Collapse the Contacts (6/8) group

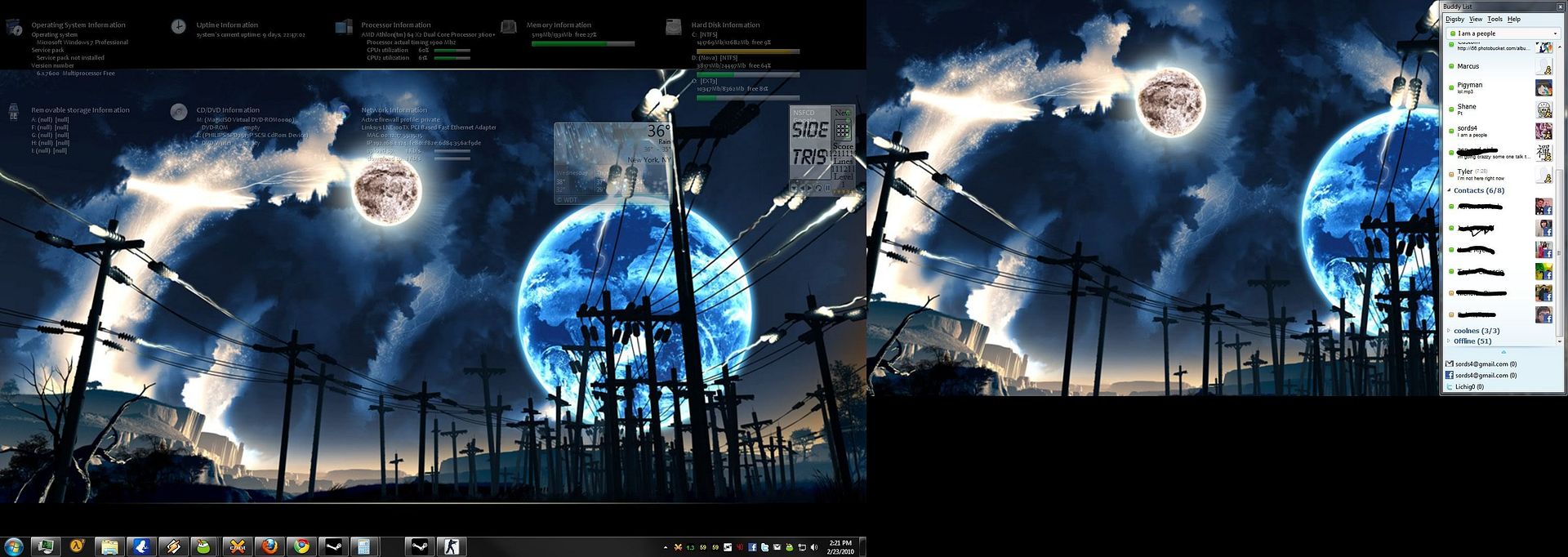pyautogui.click(x=1450, y=190)
